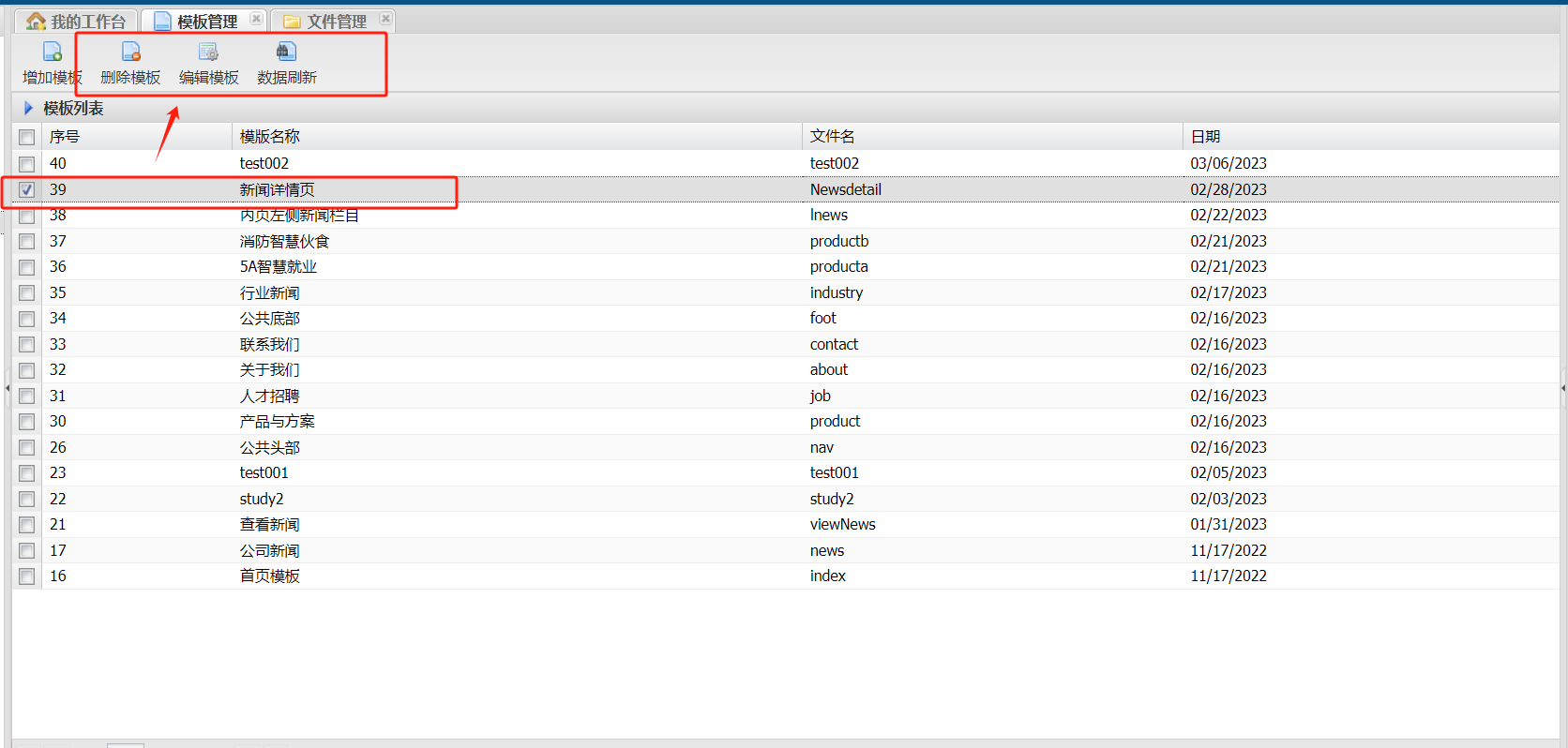
Task: Close the 文件管理 tab with its X
Action: (385, 19)
